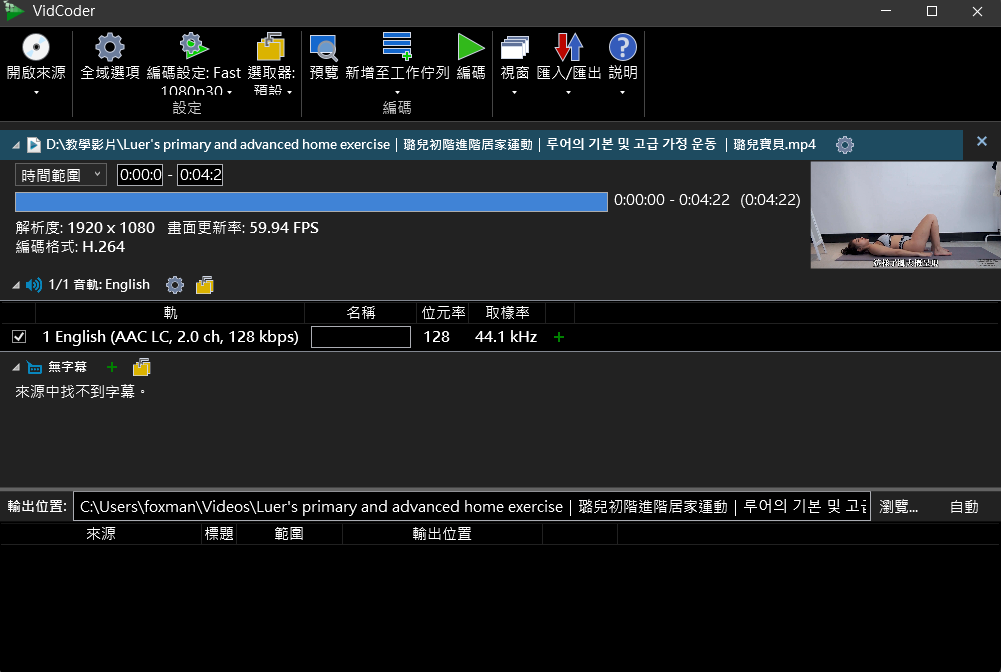Expand 視窗 dropdown arrow
This screenshot has width=1001, height=672.
pyautogui.click(x=515, y=93)
